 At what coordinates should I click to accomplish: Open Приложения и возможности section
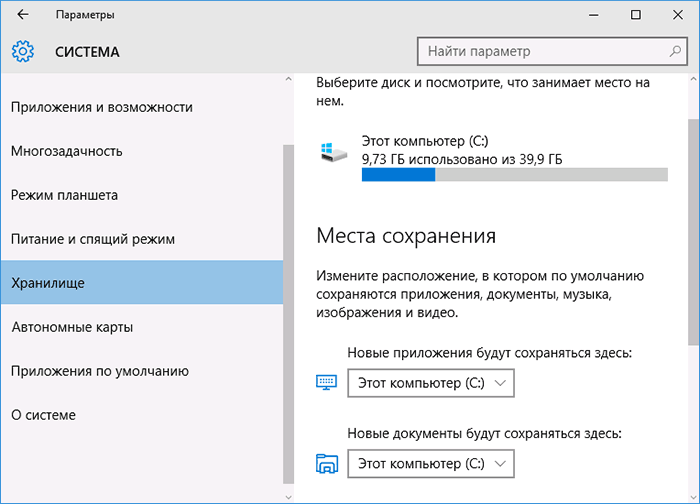pos(102,107)
